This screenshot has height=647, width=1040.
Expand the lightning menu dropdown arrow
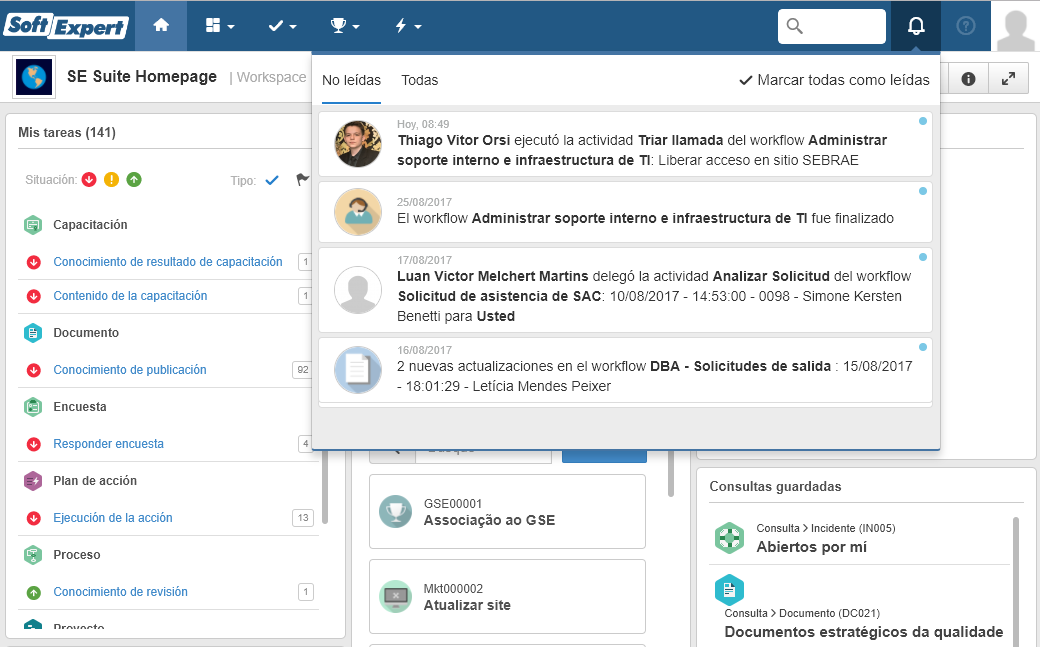point(418,27)
